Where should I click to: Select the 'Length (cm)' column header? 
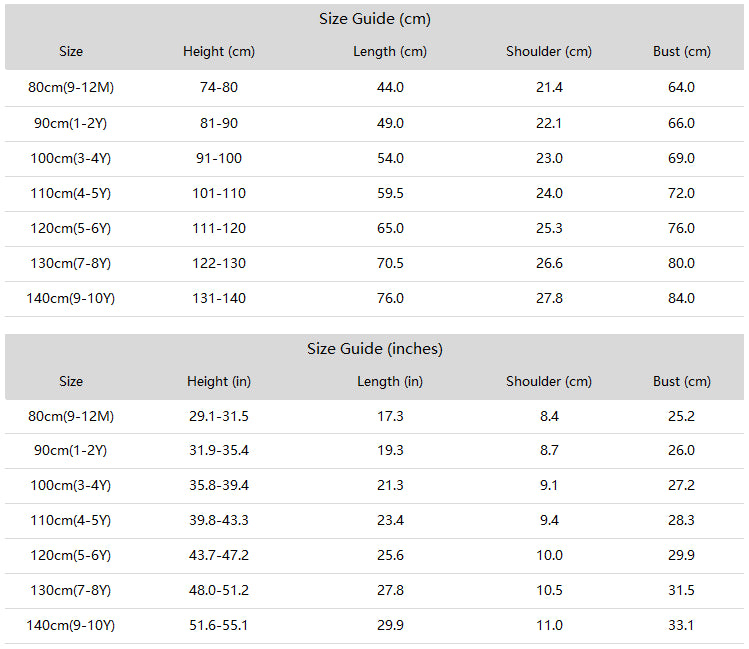coord(390,51)
